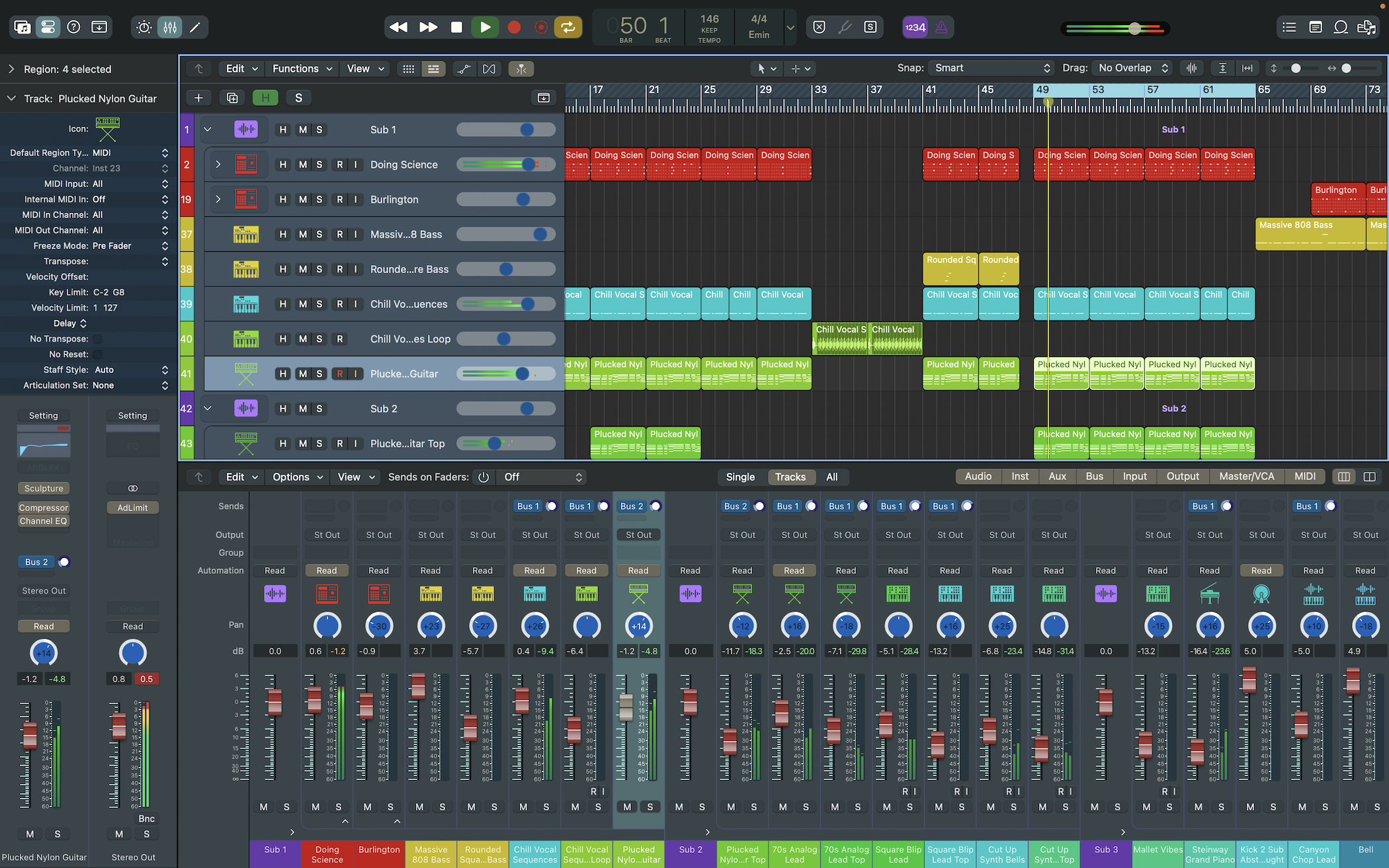Image resolution: width=1389 pixels, height=868 pixels.
Task: Open the Snap Smart dropdown
Action: click(x=990, y=68)
